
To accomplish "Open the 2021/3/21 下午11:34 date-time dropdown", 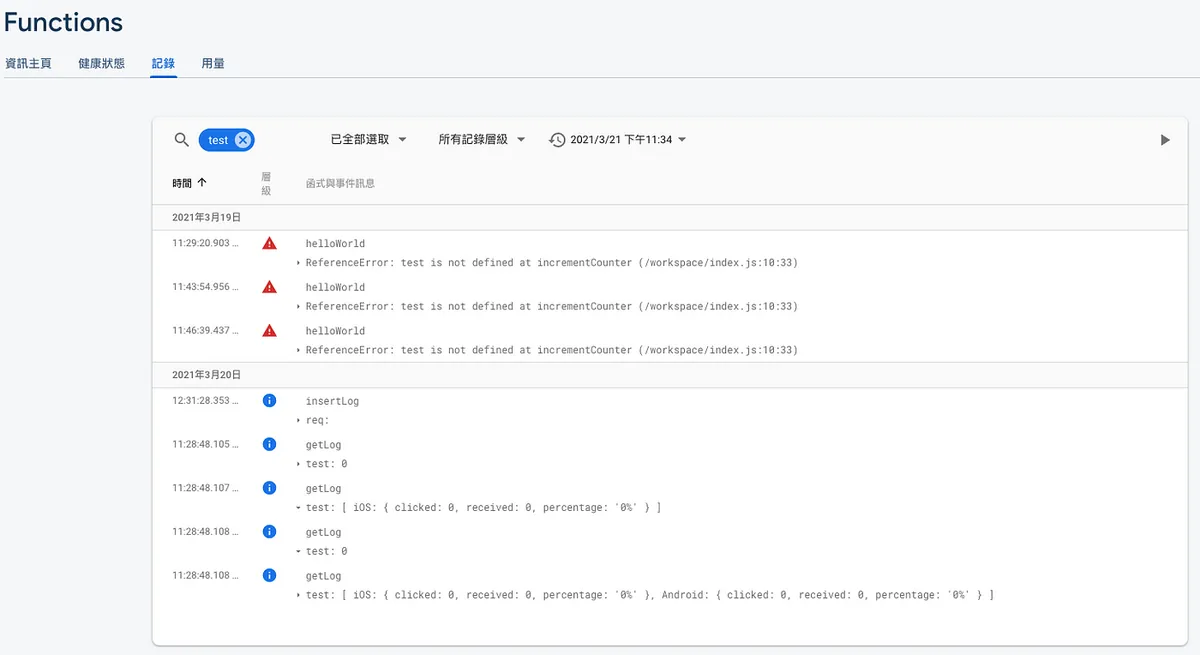I will pyautogui.click(x=627, y=140).
